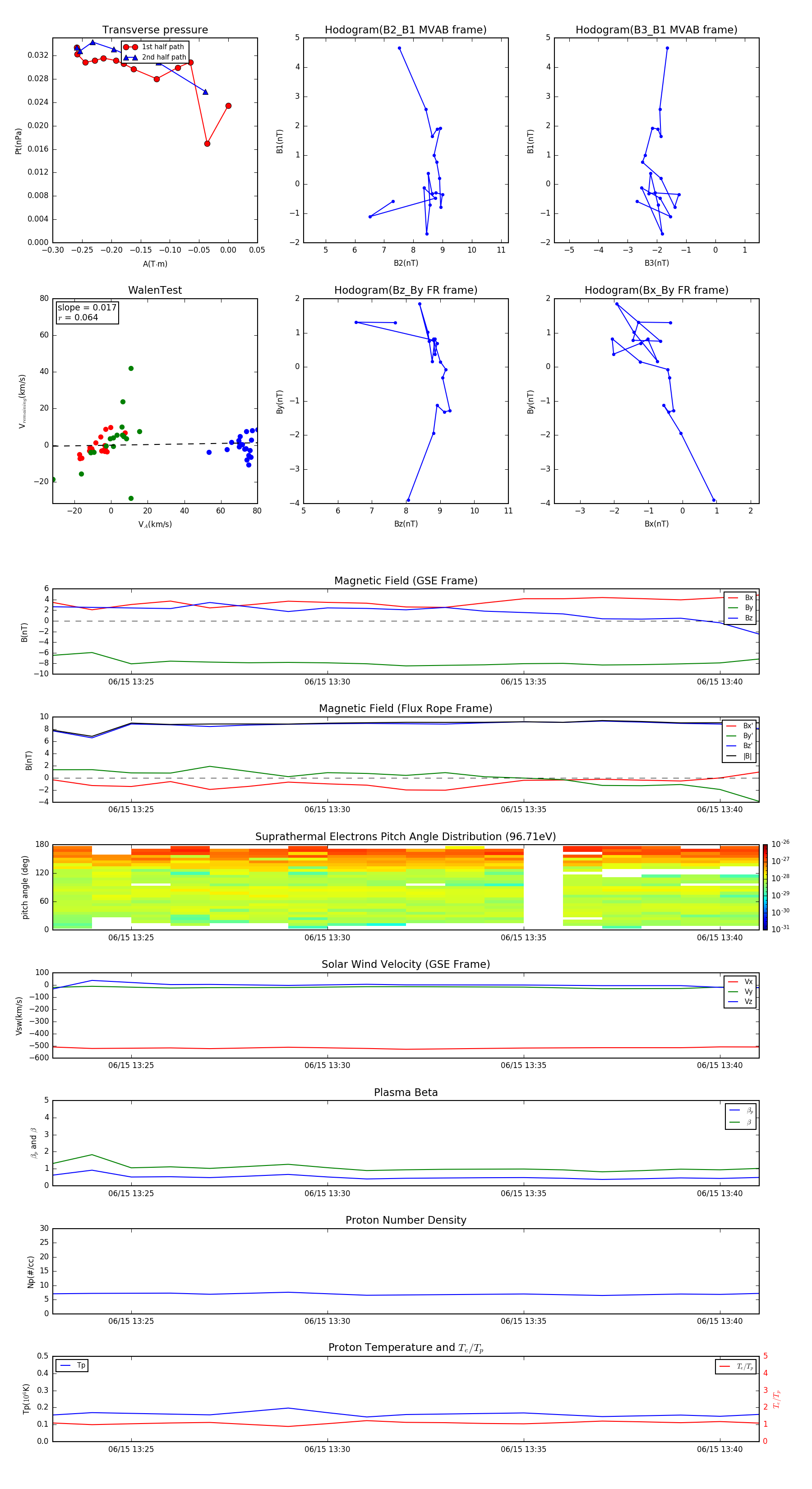812x1489 pixels.
Task: Click the Bx' legend entry in Flux Rope plot
Action: pyautogui.click(x=740, y=726)
